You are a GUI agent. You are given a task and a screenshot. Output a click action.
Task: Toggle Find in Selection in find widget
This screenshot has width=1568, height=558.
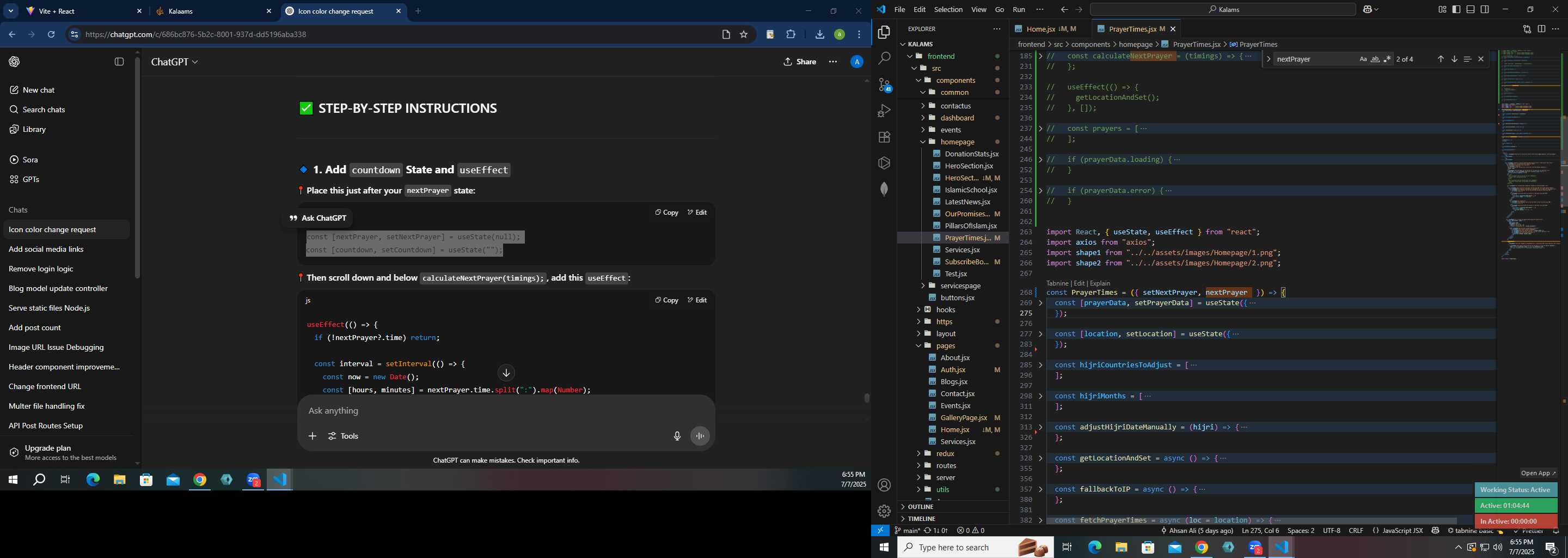click(x=1468, y=59)
